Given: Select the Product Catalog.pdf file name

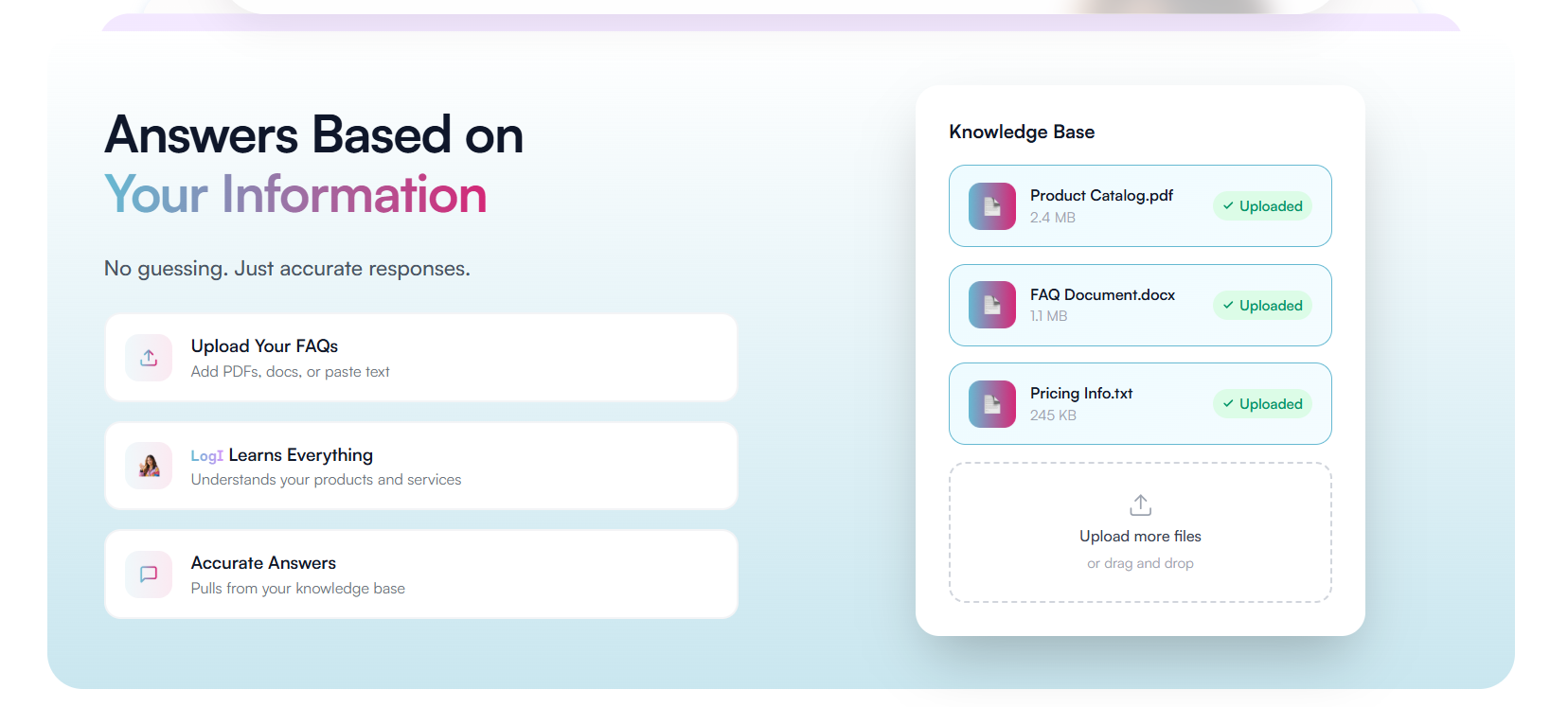Looking at the screenshot, I should click(x=1101, y=196).
